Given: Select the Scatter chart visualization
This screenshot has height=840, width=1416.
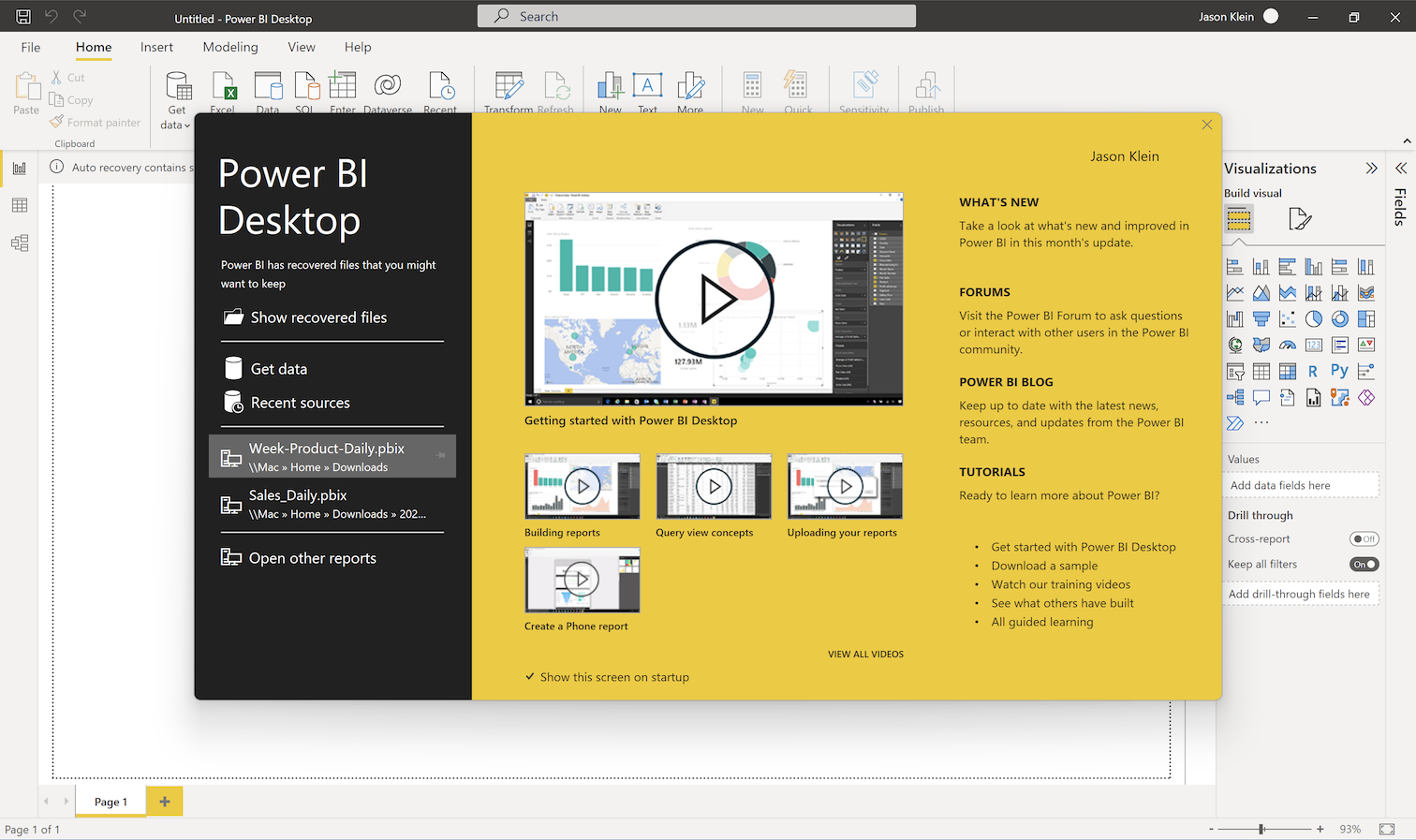Looking at the screenshot, I should 1288,319.
